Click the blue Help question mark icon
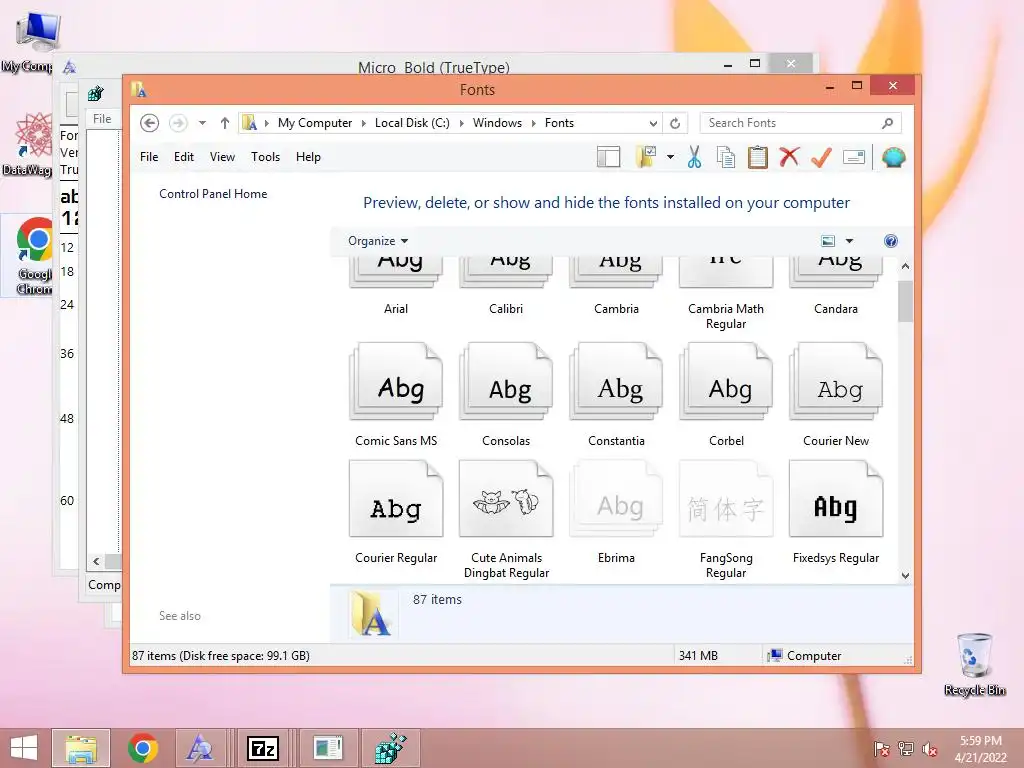Screen dimensions: 1024x768 pyautogui.click(x=891, y=241)
